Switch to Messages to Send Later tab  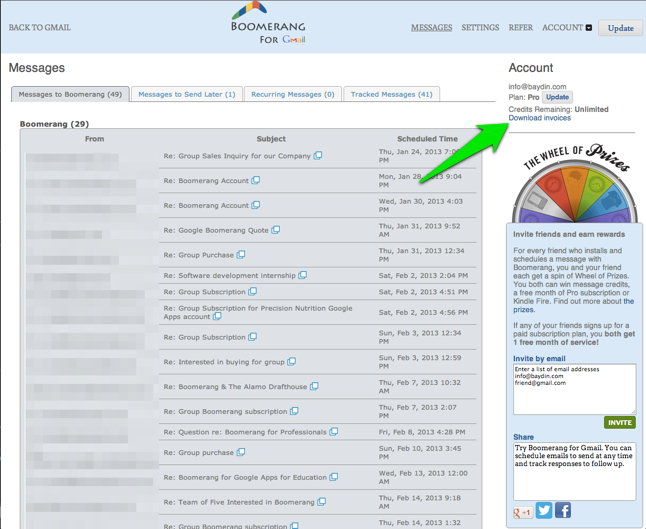click(187, 94)
